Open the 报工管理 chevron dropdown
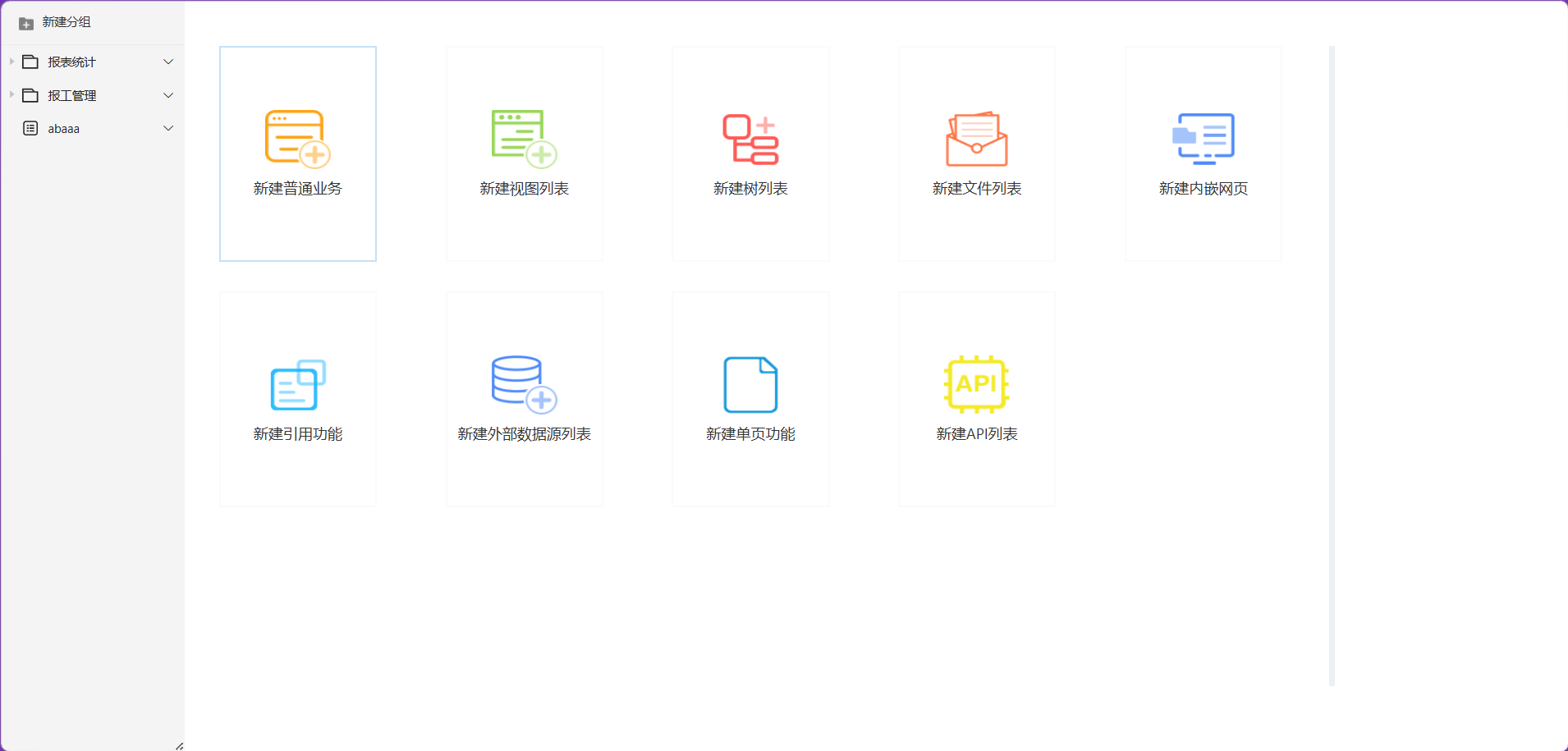The height and width of the screenshot is (751, 1568). click(x=168, y=95)
